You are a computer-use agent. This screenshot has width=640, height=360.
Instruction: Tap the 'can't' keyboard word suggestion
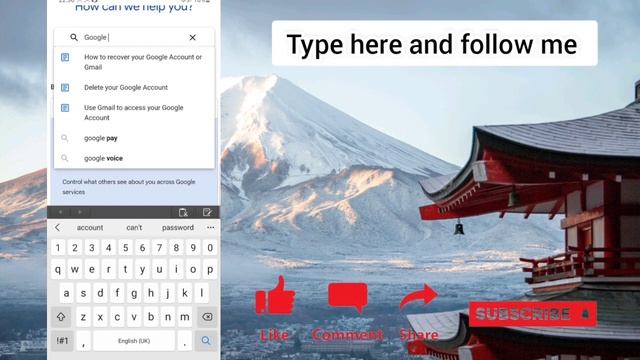click(x=134, y=228)
